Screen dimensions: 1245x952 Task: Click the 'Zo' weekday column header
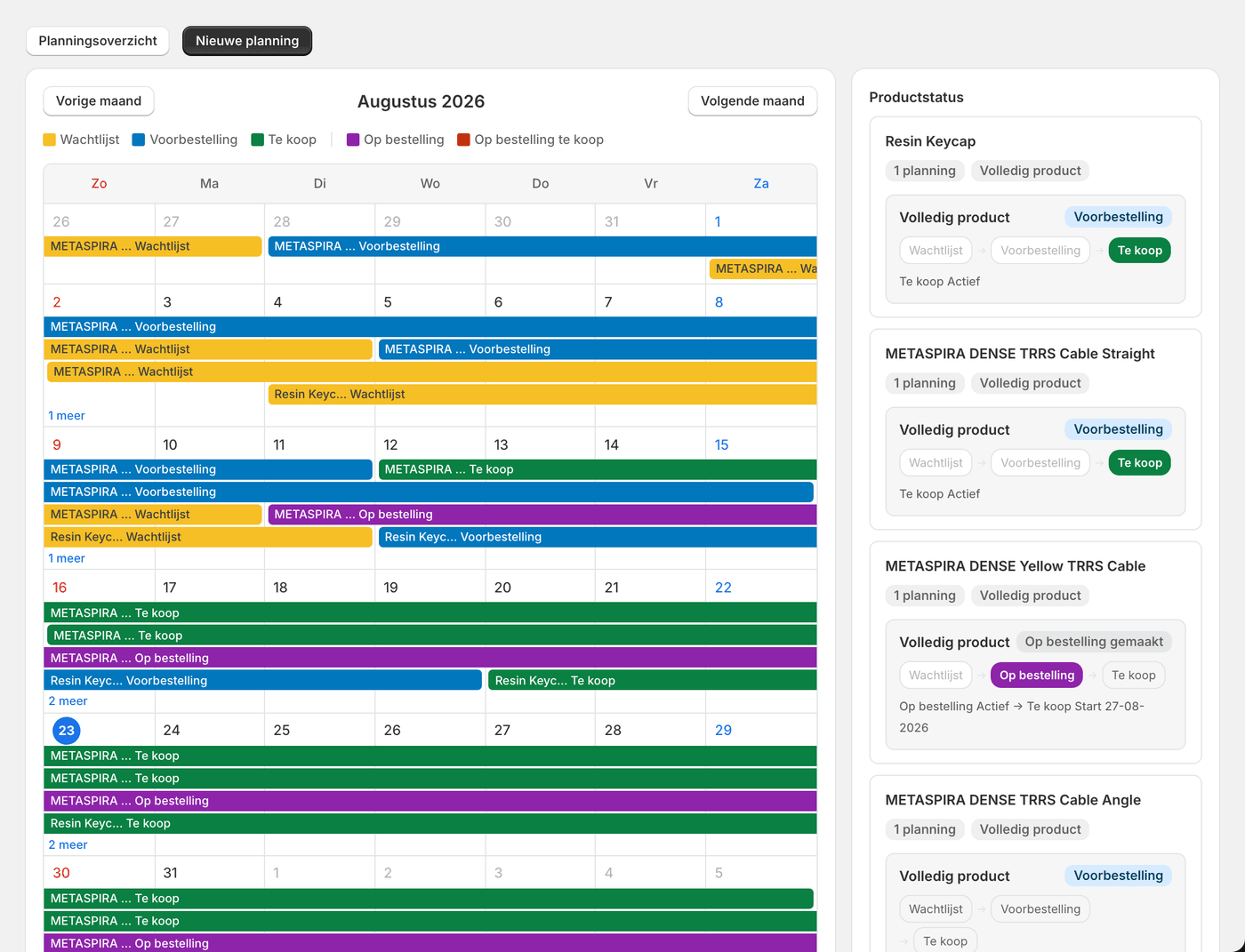[99, 184]
